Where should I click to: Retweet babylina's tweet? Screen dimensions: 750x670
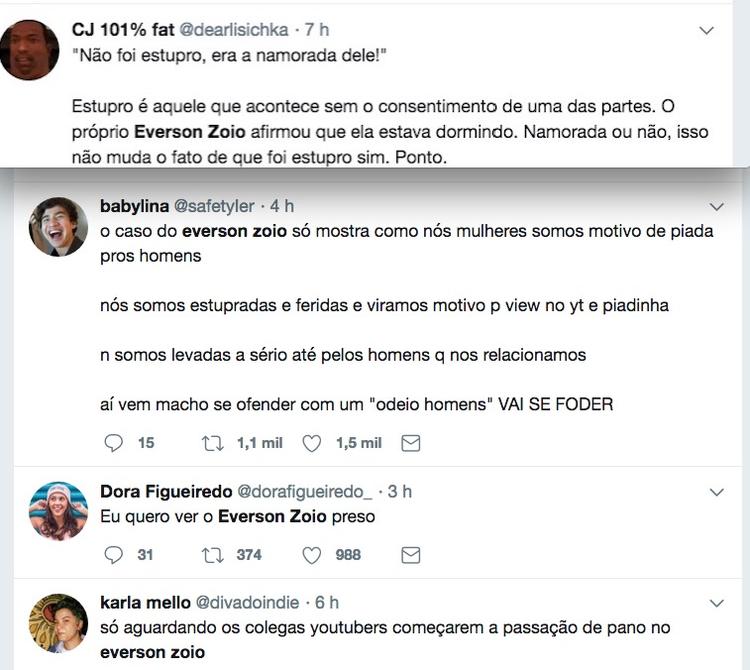tap(212, 443)
